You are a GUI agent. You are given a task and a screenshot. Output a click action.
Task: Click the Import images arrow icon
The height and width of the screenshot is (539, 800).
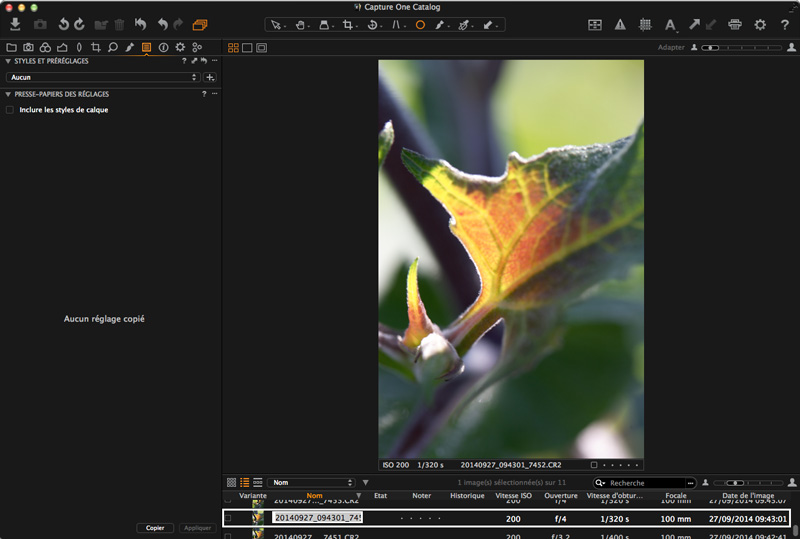tap(15, 24)
